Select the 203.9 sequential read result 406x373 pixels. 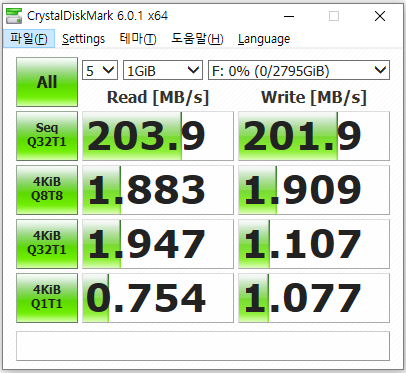click(158, 136)
